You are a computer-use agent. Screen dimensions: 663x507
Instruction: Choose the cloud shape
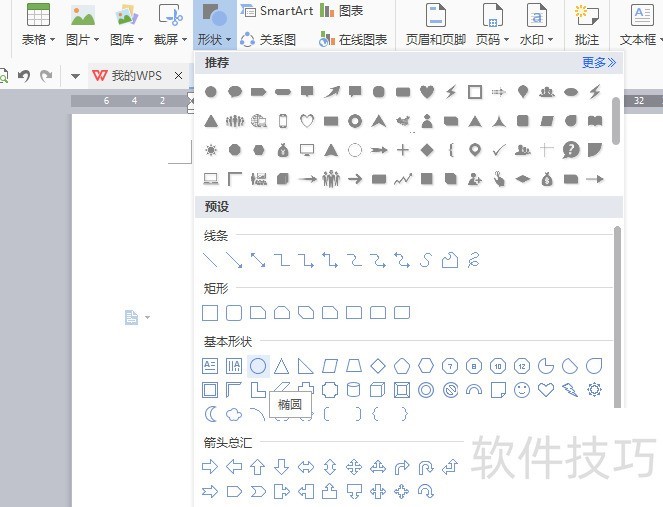pyautogui.click(x=234, y=414)
